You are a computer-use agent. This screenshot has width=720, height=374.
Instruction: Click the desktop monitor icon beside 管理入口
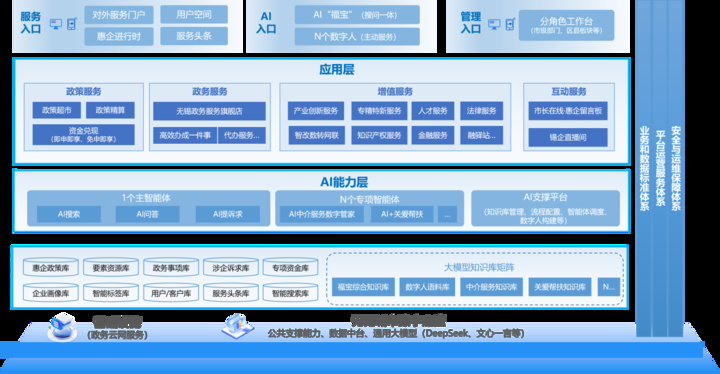coord(494,24)
